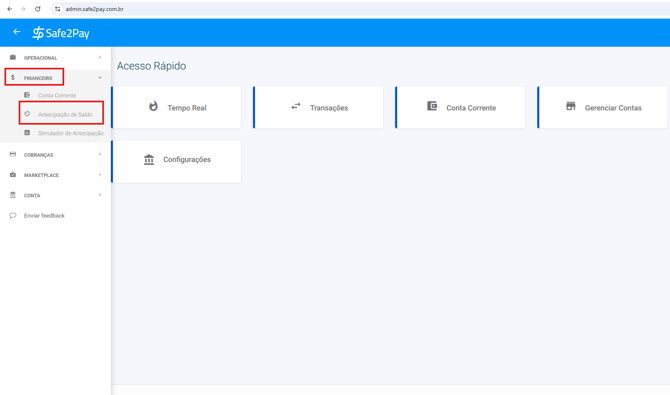This screenshot has width=670, height=395.
Task: Expand Cobranças using its chevron
Action: 100,154
